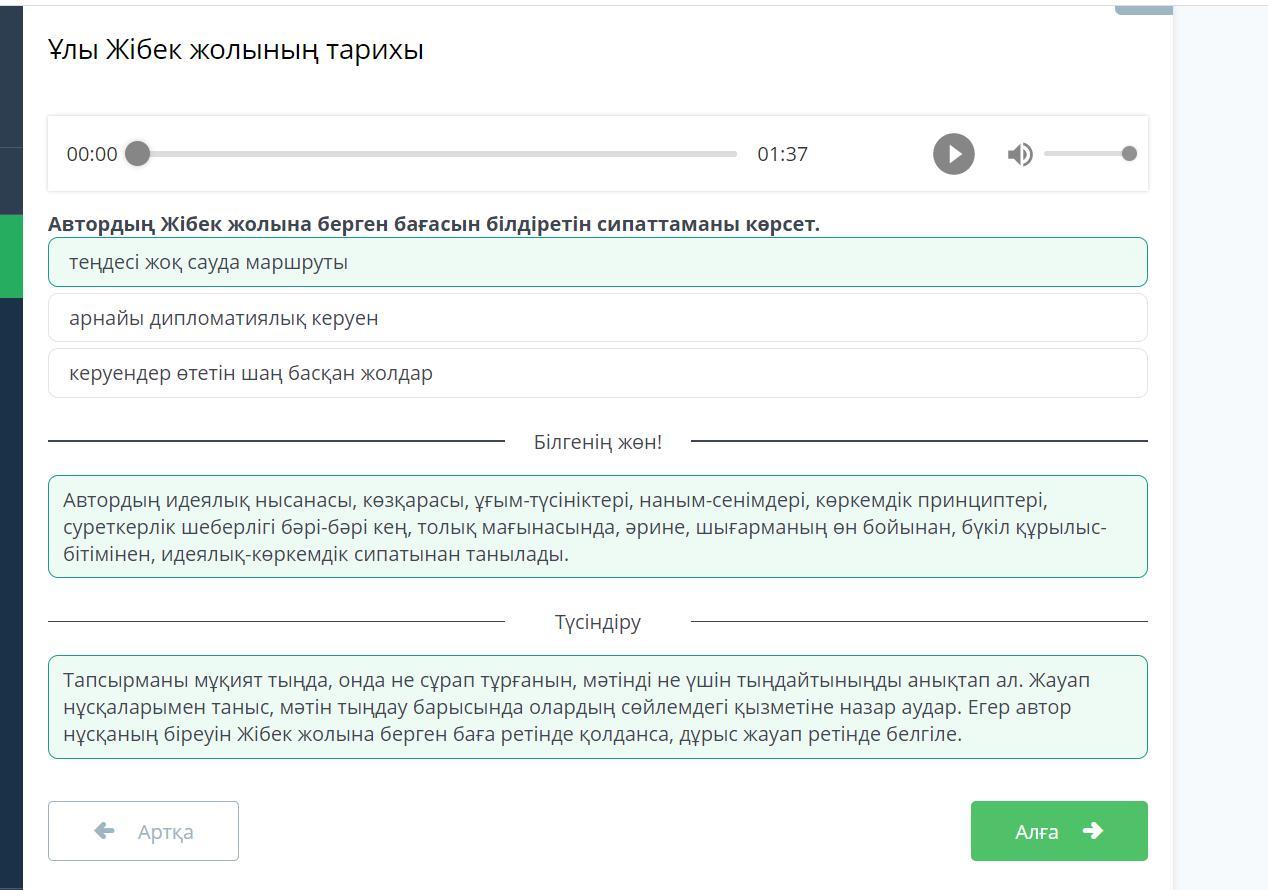Go back with the Артқа button
The height and width of the screenshot is (890, 1268).
(143, 831)
